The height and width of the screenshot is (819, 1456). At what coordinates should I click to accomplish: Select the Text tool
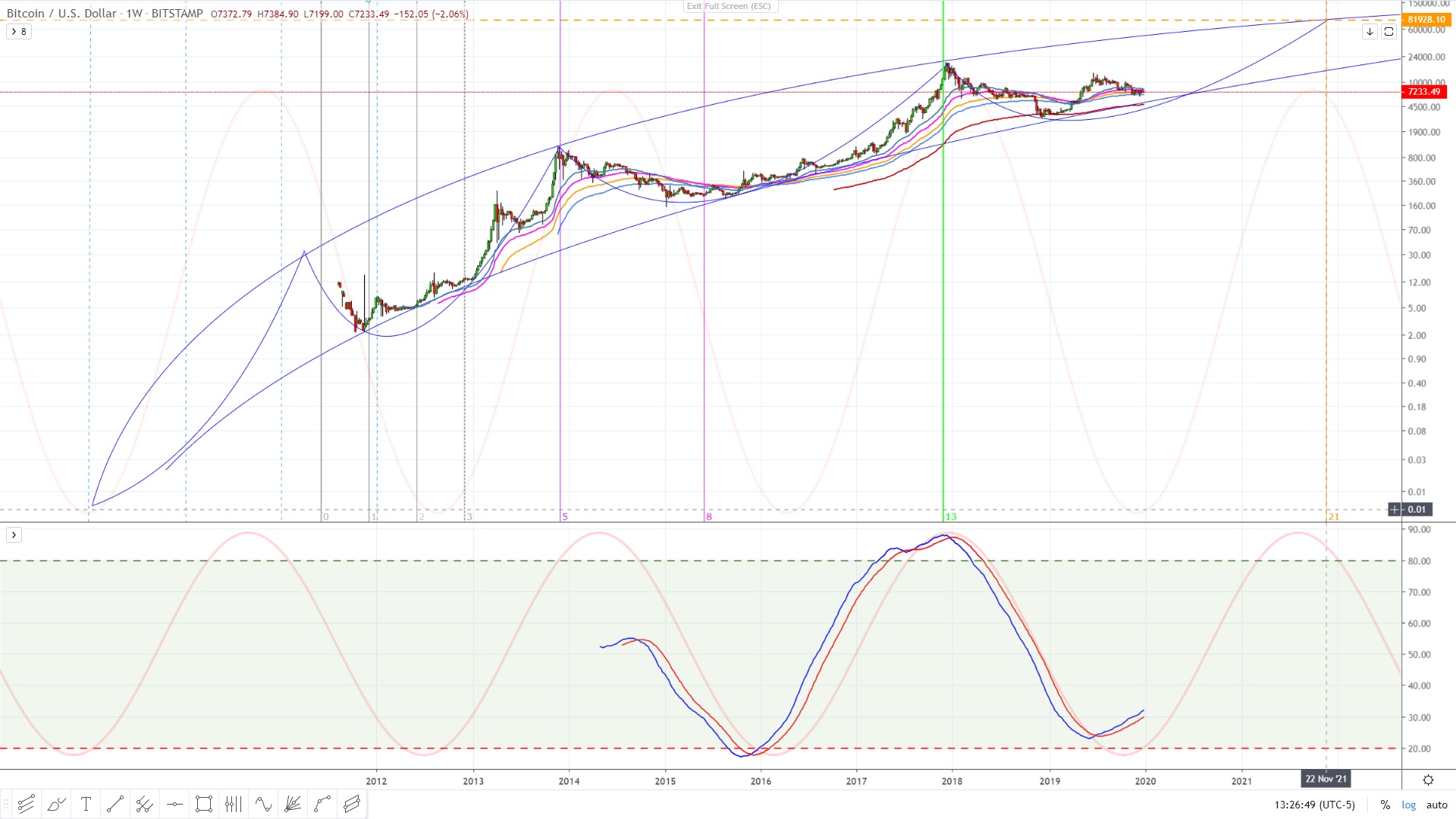click(x=86, y=804)
